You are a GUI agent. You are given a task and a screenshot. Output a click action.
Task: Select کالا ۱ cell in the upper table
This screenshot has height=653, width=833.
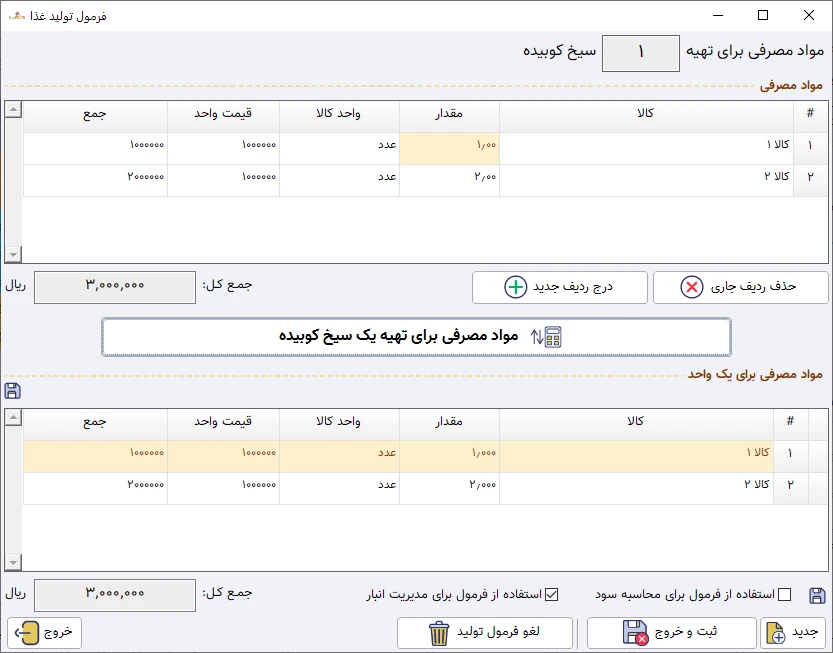pos(647,148)
